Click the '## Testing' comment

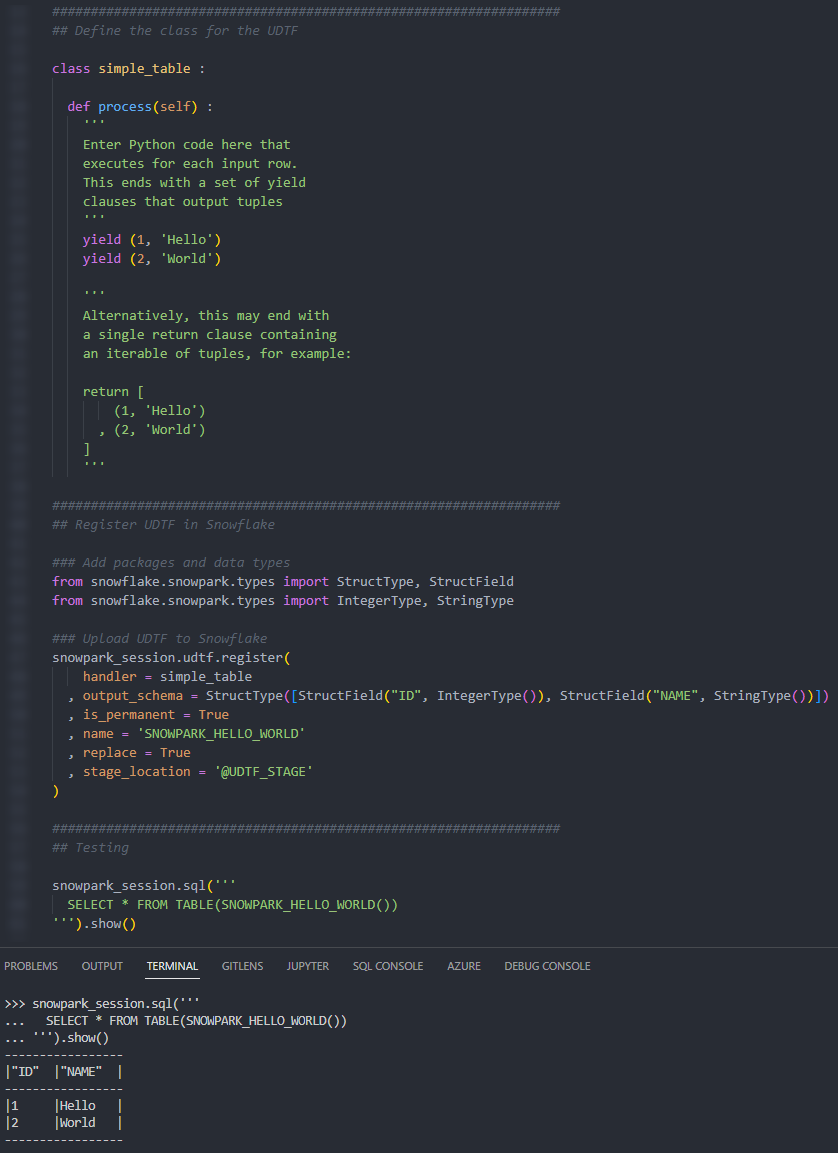coord(90,848)
